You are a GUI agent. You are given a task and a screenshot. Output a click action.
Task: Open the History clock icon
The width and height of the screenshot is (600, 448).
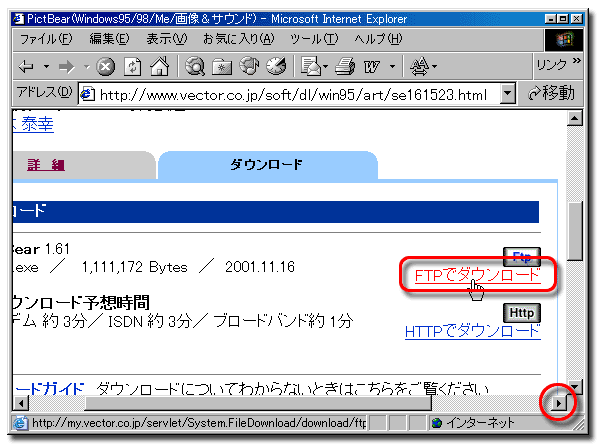(x=276, y=66)
